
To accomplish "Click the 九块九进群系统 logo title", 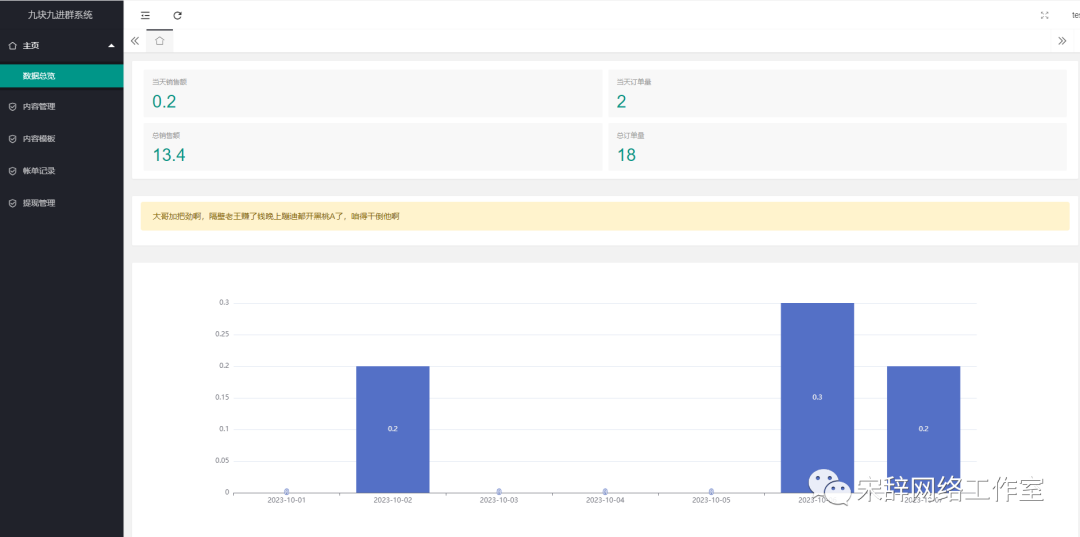I will point(61,15).
